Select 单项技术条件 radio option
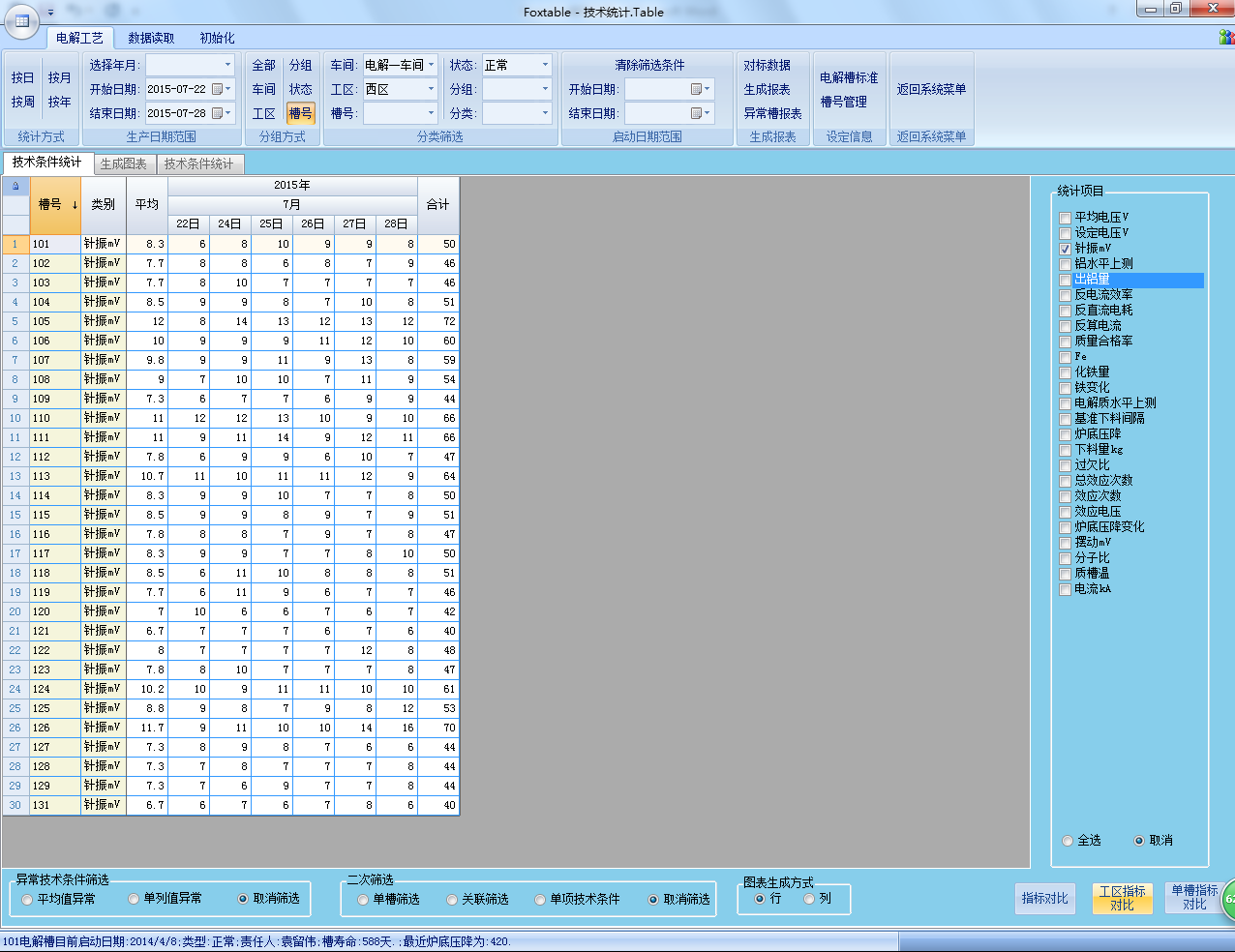Screen dimensions: 1235x952 tap(540, 900)
